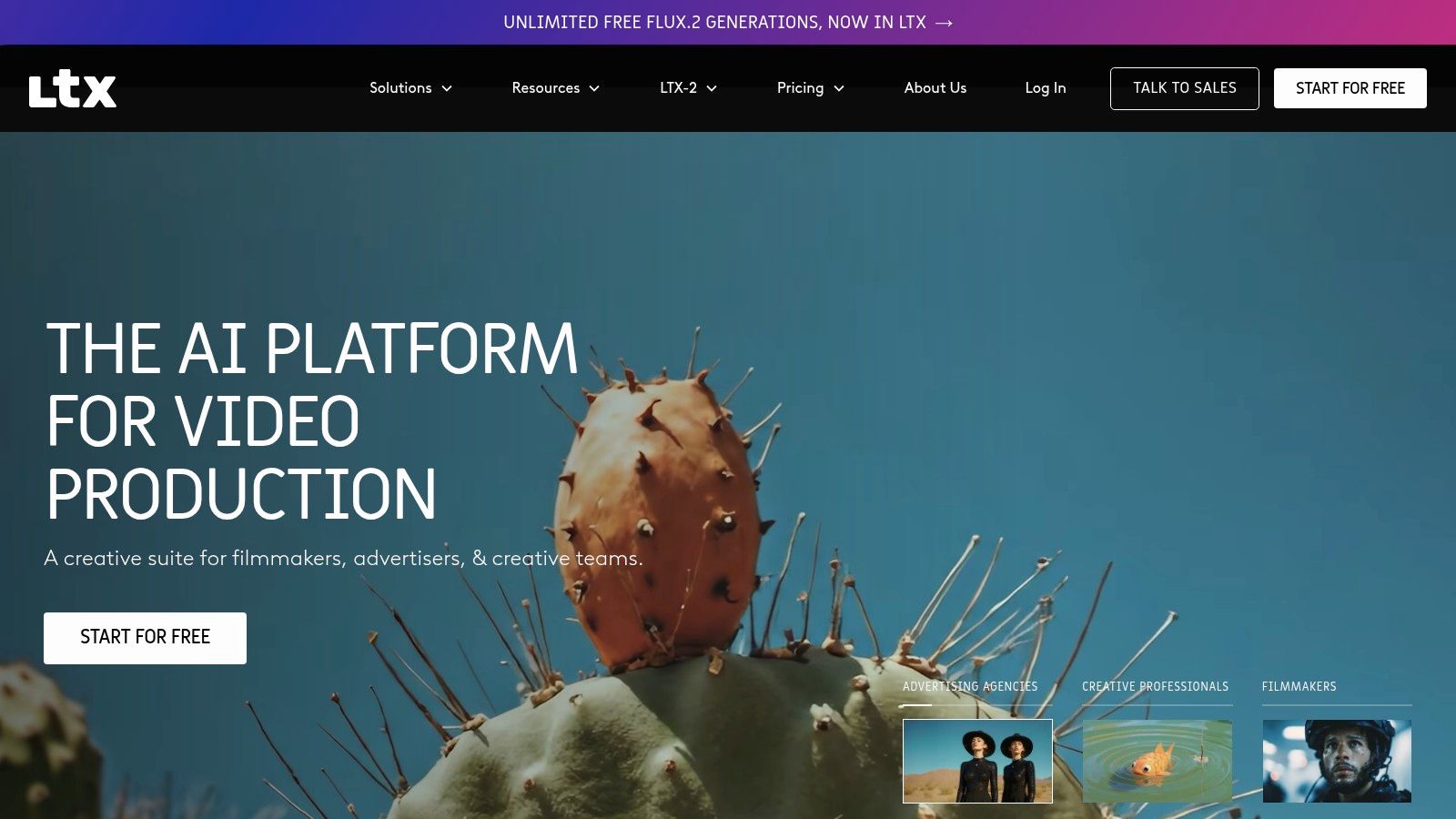
Task: Click Start For Free in the header
Action: point(1350,88)
